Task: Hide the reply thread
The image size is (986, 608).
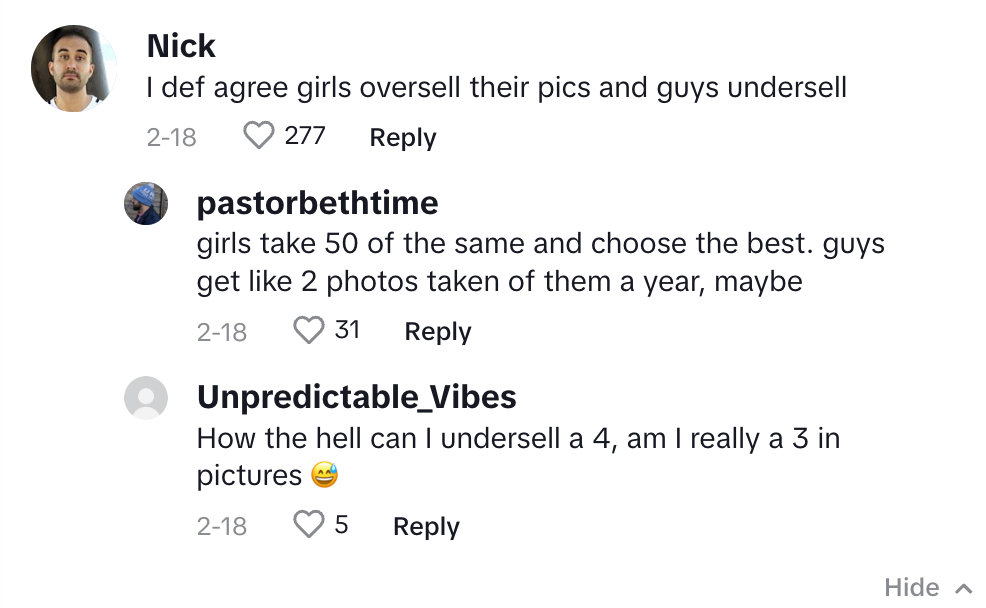Action: [x=911, y=588]
